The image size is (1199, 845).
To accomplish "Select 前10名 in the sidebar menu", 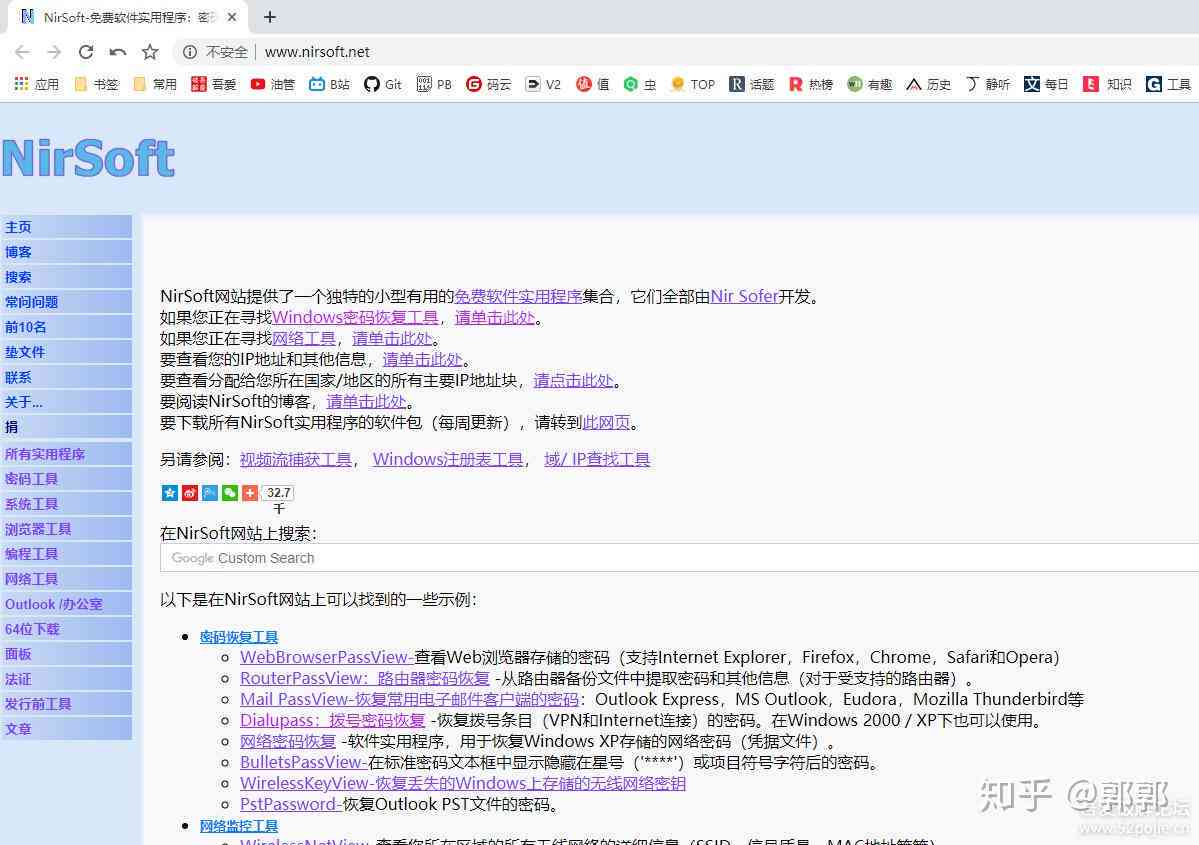I will [66, 327].
